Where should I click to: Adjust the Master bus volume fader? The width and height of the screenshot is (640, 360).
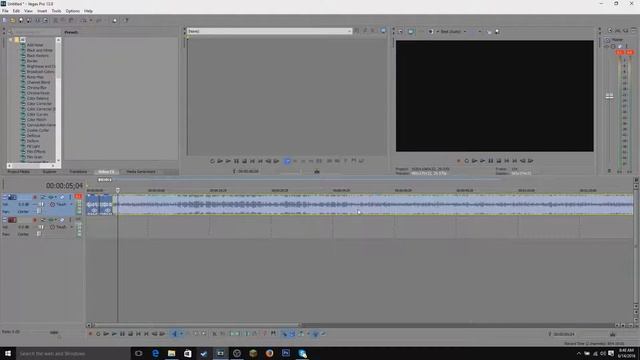point(609,96)
